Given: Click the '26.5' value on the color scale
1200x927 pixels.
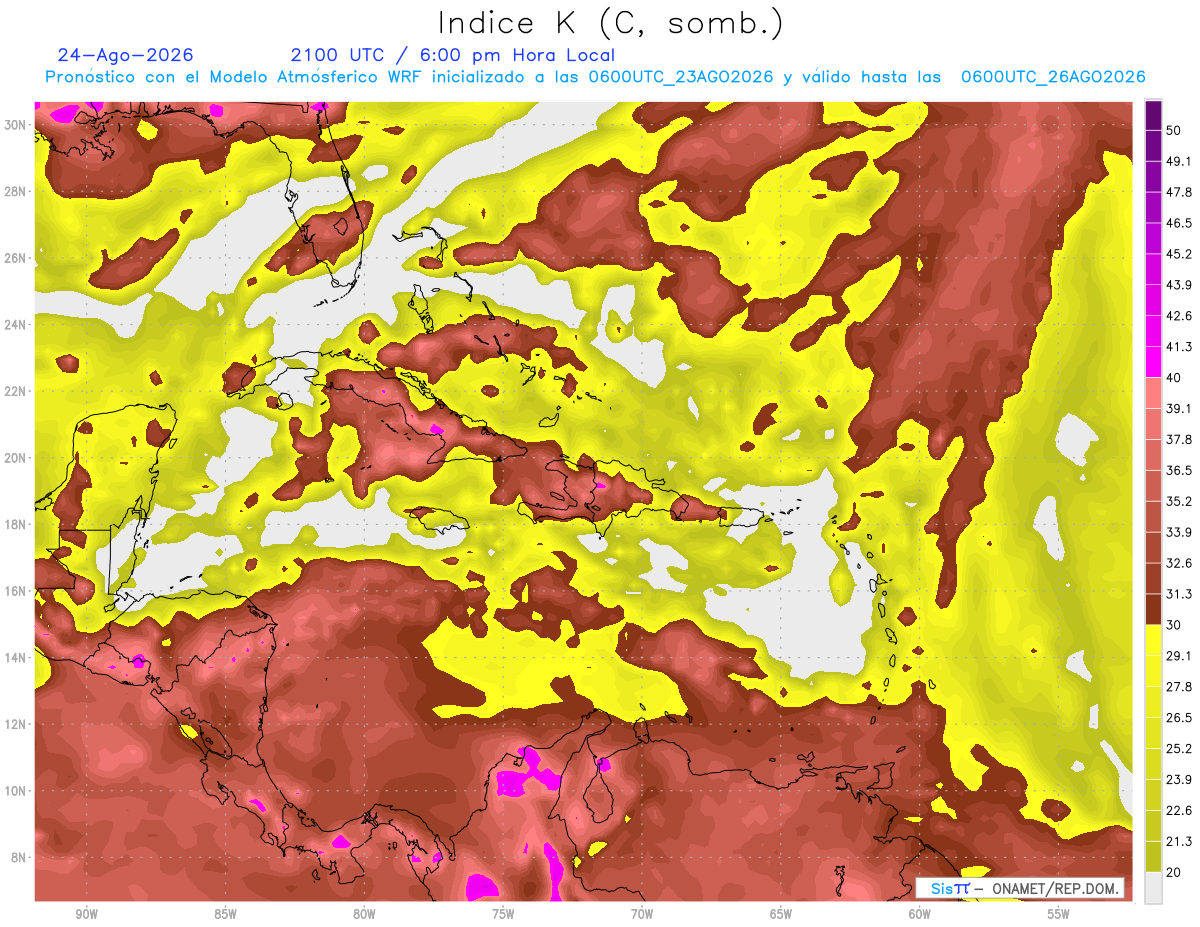Looking at the screenshot, I should [x=1180, y=718].
